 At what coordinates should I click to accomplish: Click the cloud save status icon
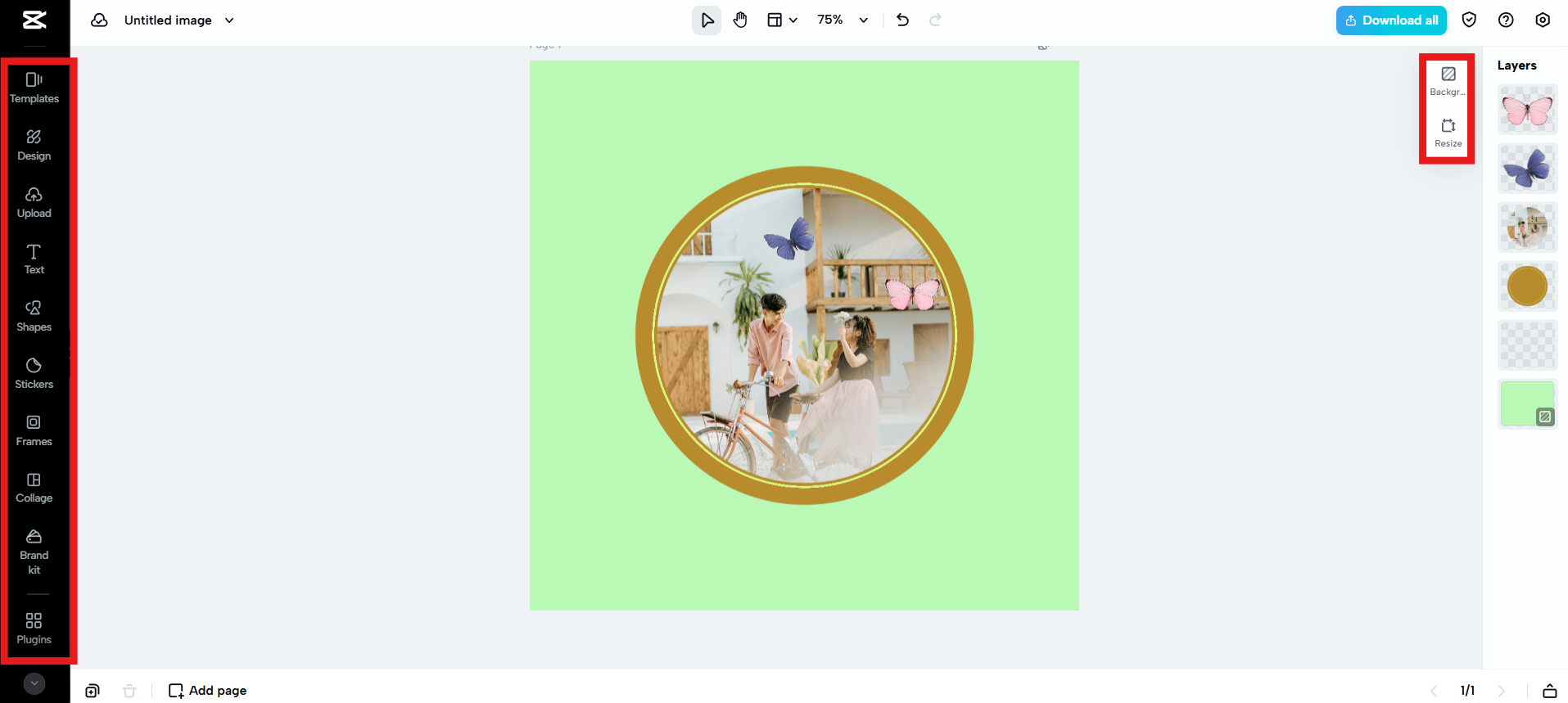click(99, 20)
